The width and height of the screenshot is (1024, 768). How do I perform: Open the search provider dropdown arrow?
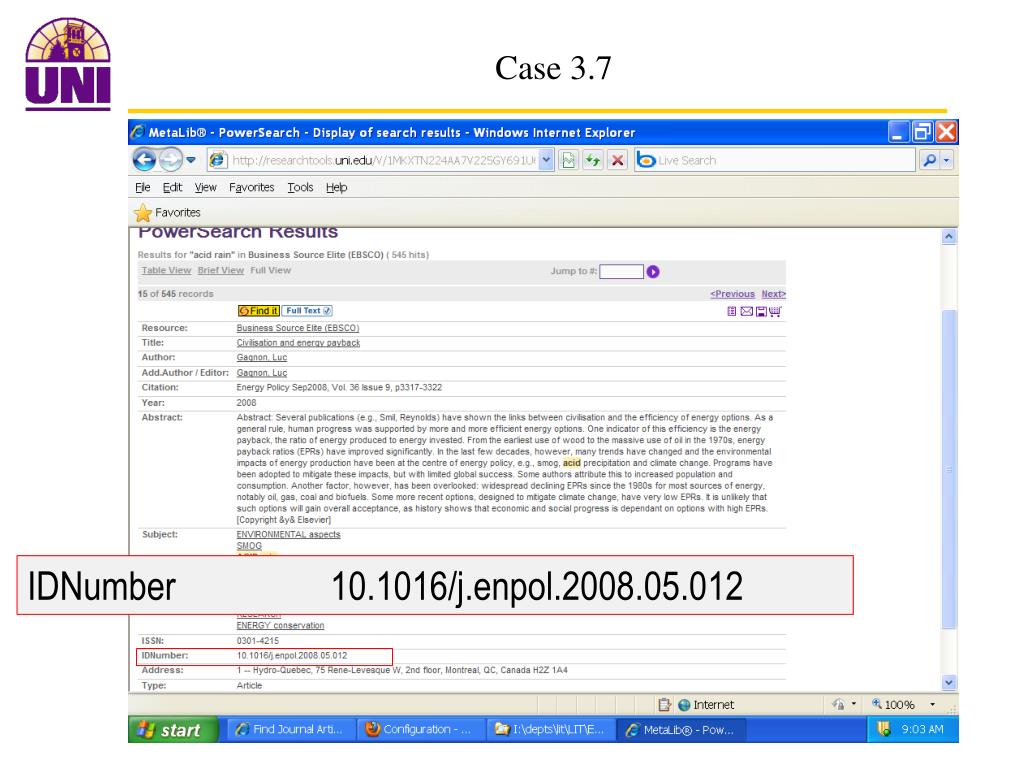click(946, 160)
